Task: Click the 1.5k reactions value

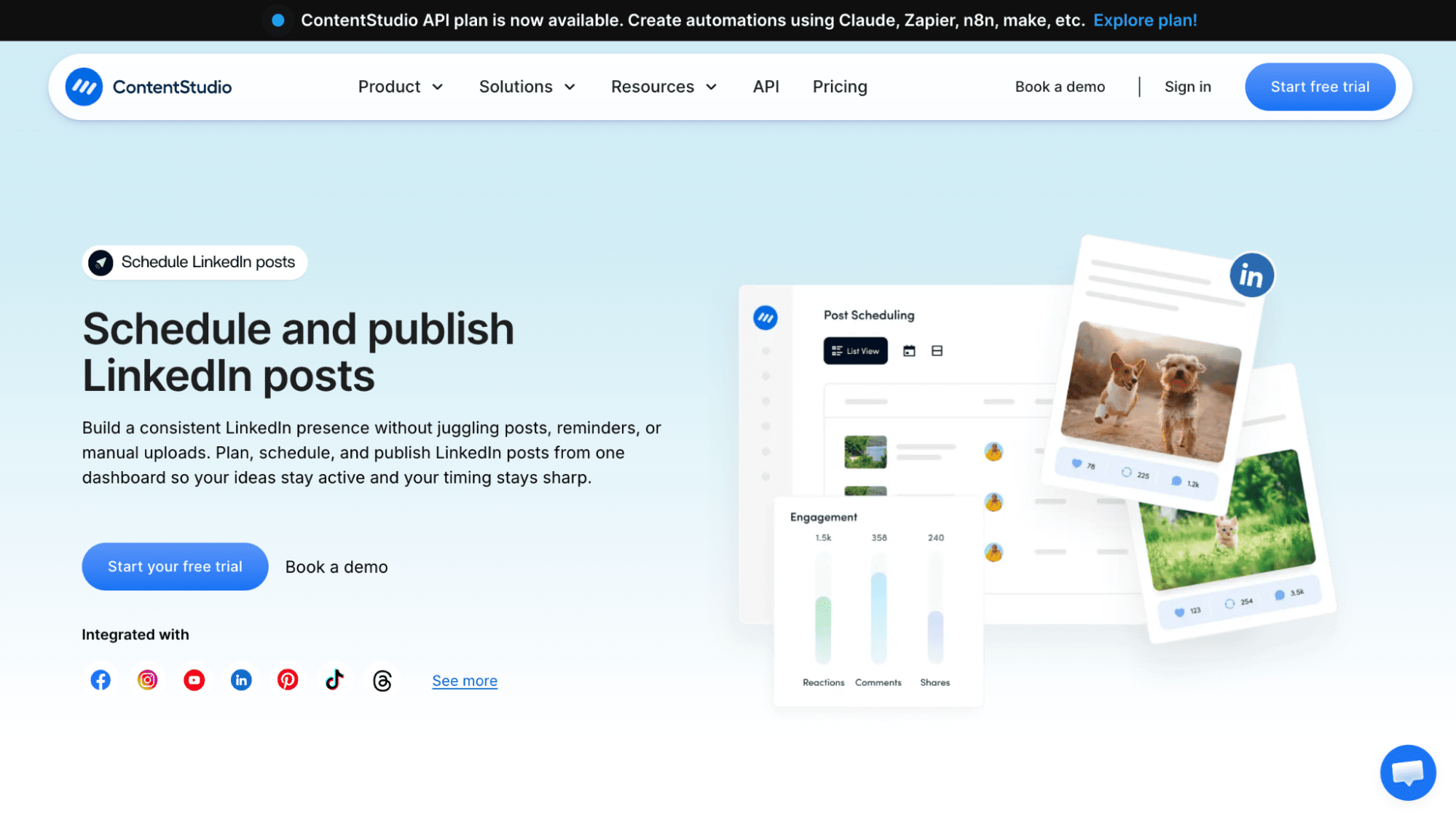Action: pos(823,538)
